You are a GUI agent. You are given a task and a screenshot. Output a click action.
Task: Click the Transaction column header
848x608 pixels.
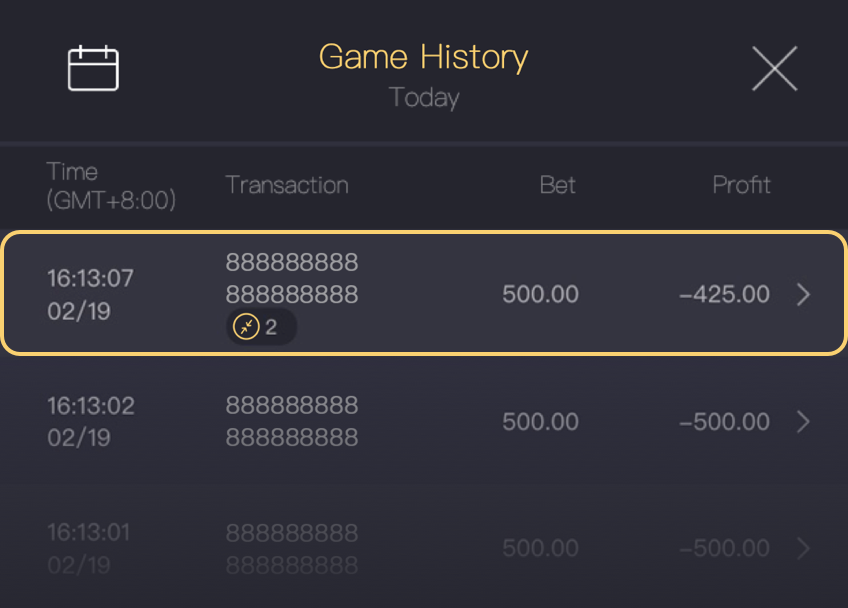[x=287, y=185]
